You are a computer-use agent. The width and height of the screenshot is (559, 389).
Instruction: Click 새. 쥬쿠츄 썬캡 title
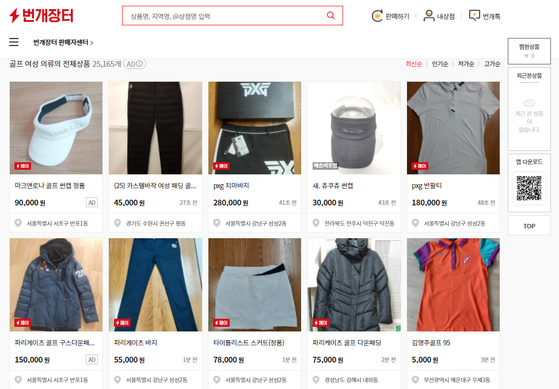tap(333, 186)
